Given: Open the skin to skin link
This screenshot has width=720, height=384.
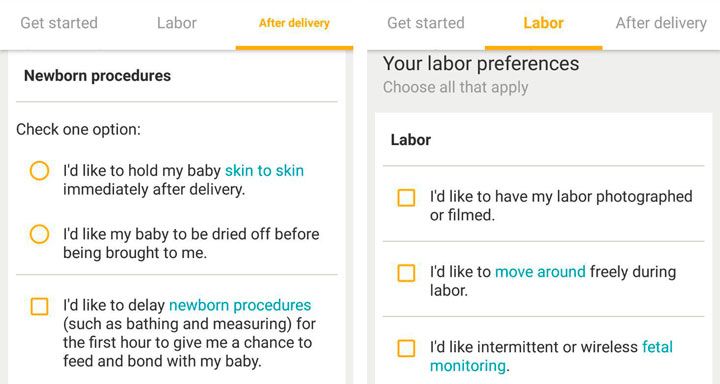Looking at the screenshot, I should [264, 170].
